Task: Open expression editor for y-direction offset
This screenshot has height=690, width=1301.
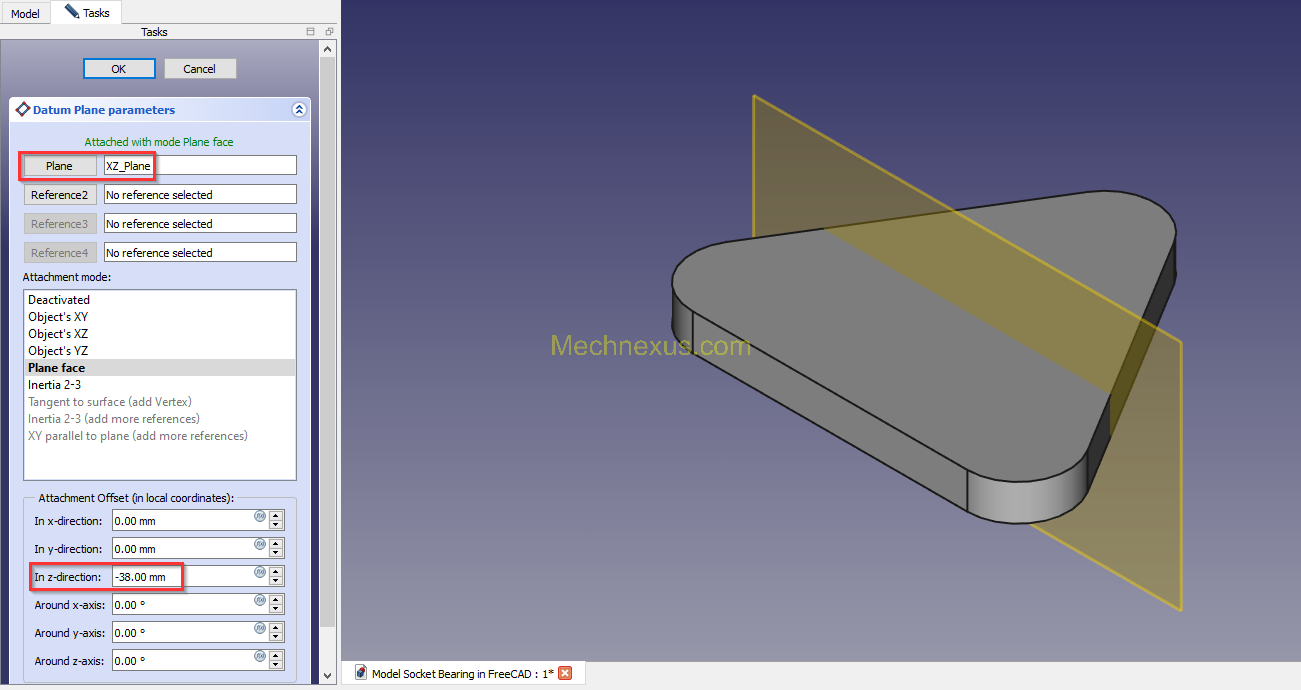Action: click(260, 545)
